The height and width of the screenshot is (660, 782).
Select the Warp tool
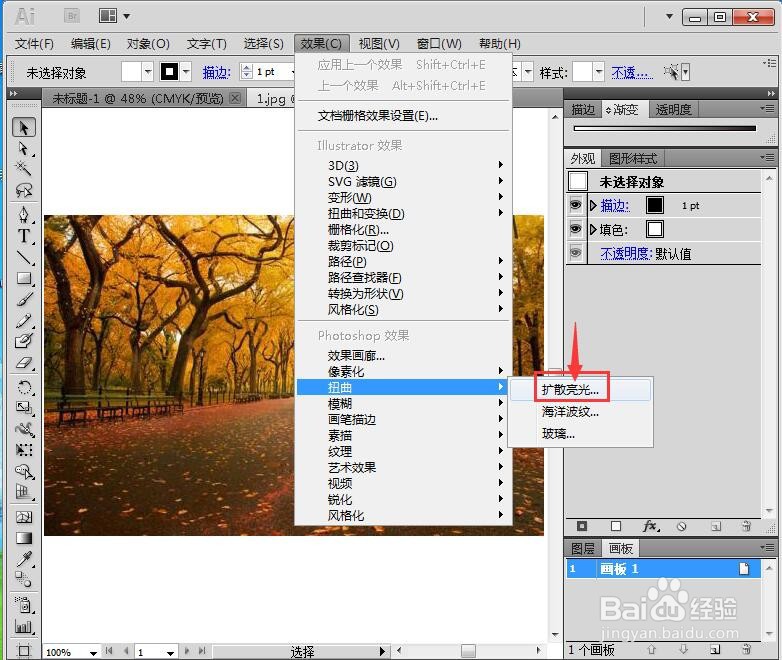pos(23,429)
